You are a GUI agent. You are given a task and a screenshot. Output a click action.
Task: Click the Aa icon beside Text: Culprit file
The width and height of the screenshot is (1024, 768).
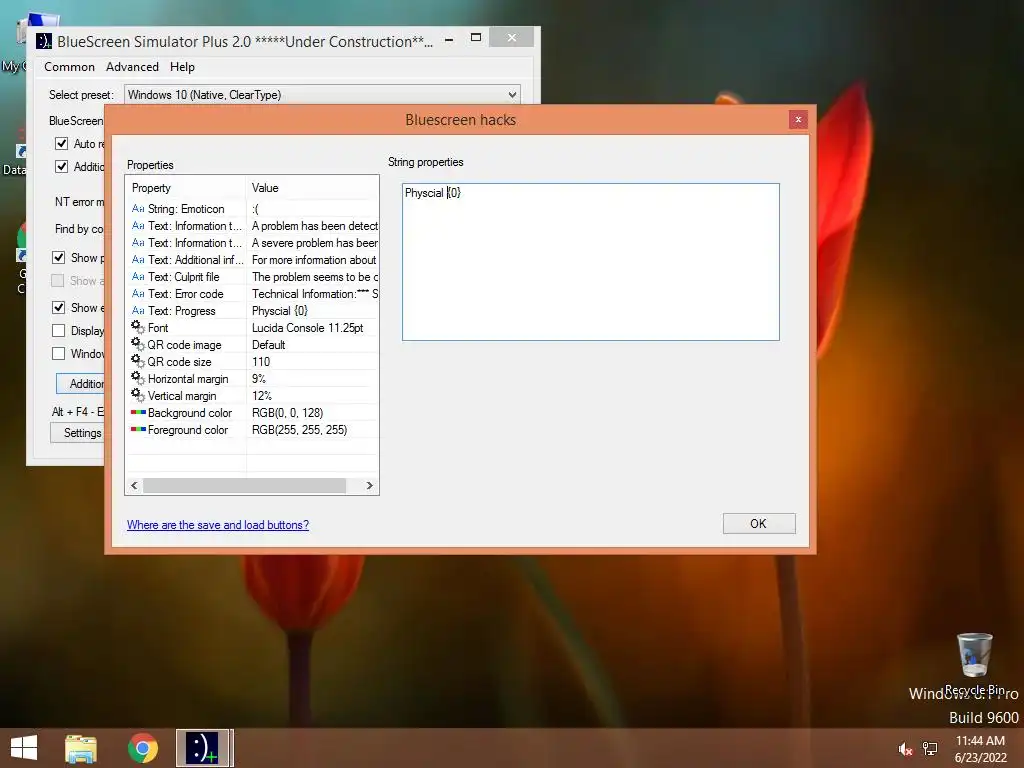138,277
